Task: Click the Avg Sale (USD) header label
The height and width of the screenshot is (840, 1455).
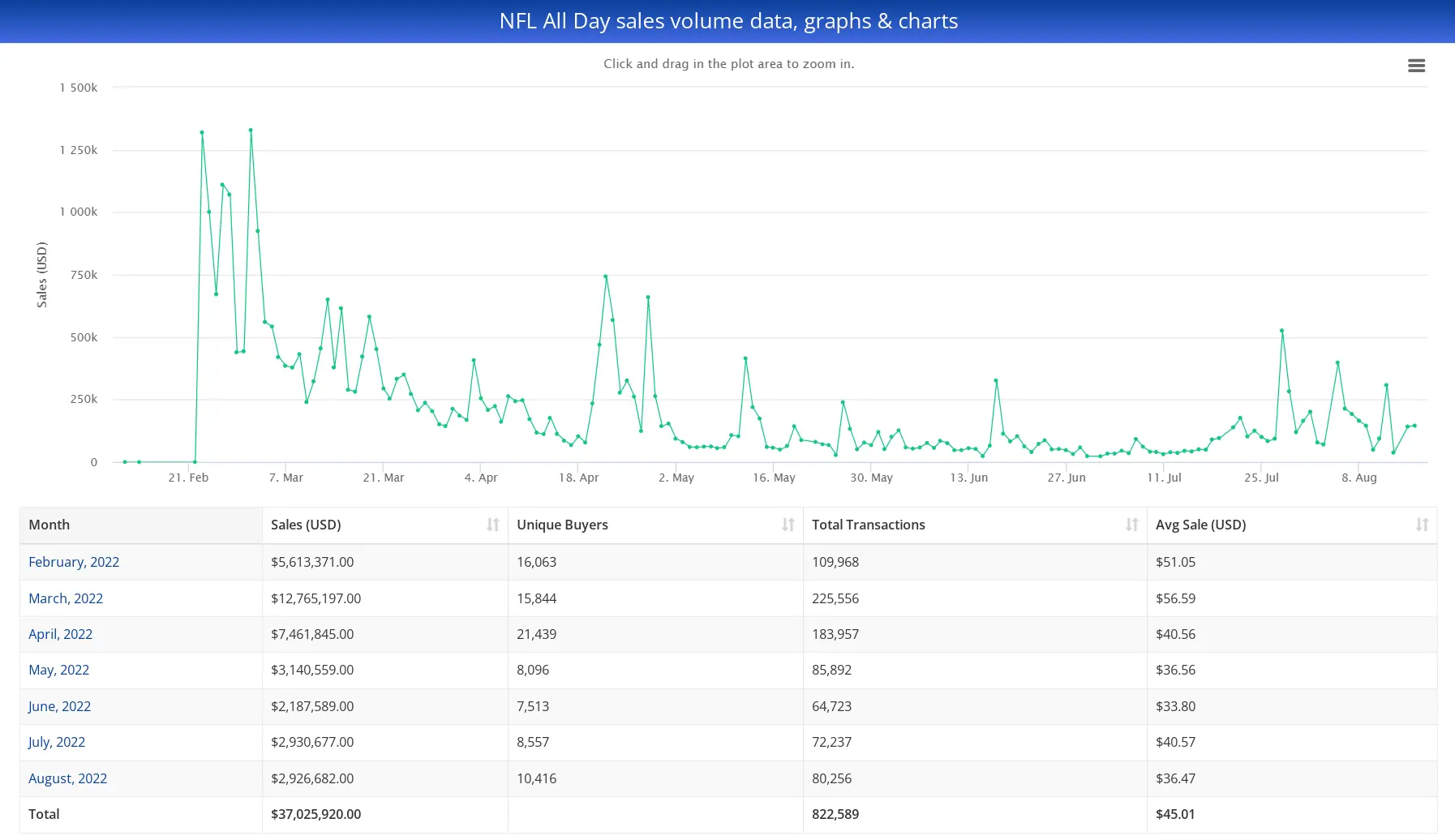Action: pos(1200,525)
